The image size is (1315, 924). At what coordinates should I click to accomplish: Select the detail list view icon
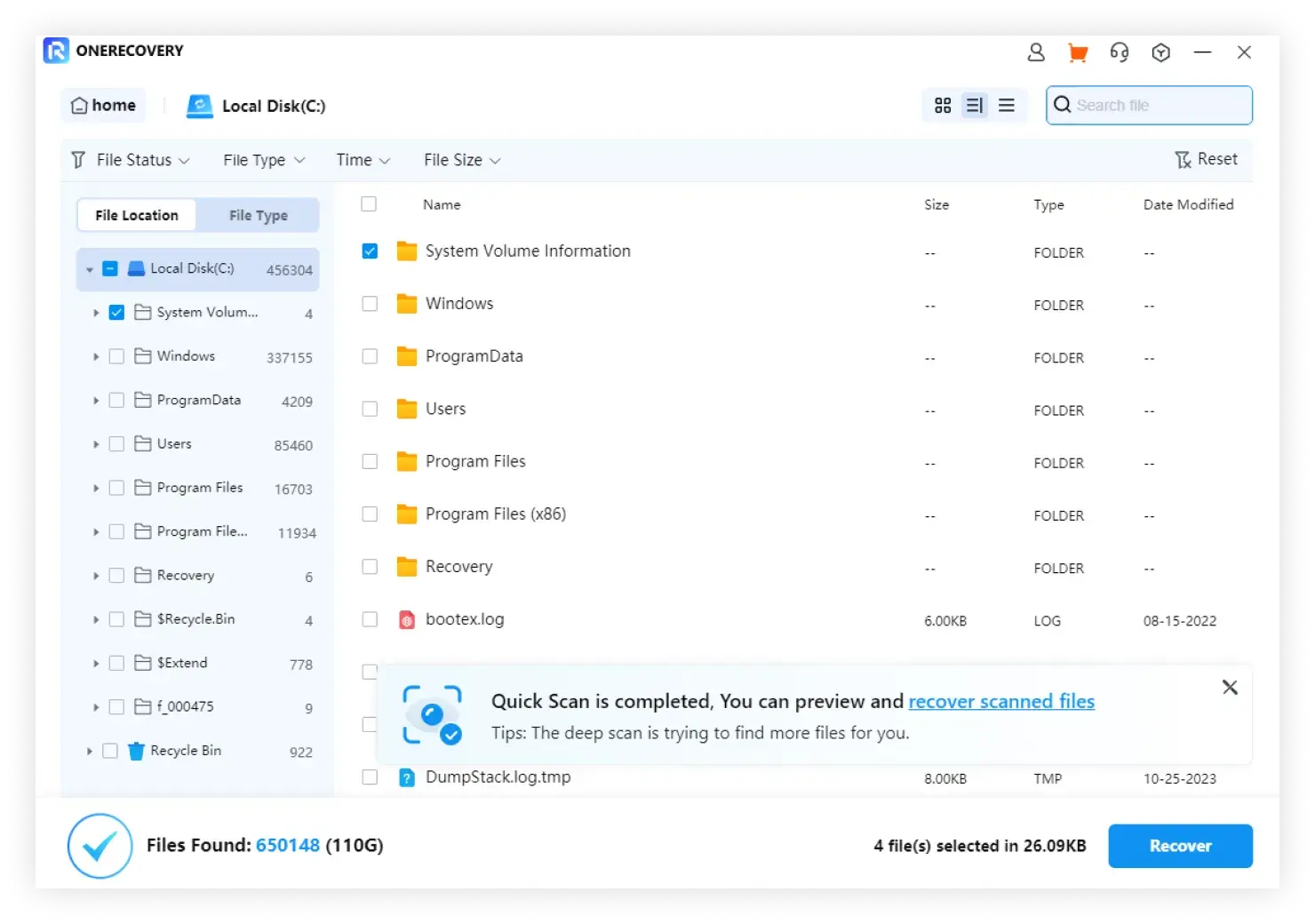(975, 106)
